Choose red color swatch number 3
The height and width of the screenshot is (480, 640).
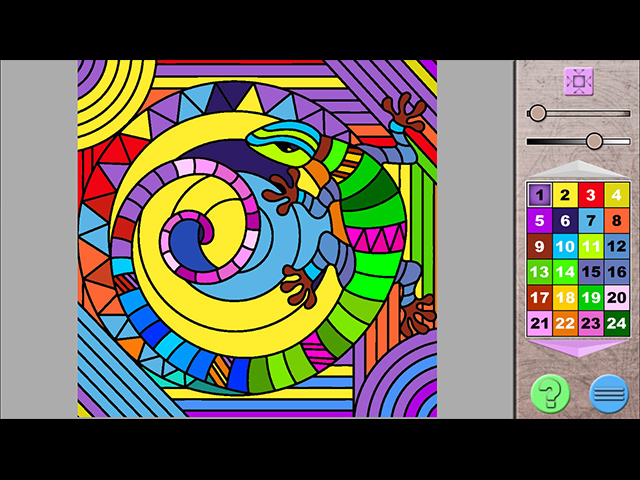[591, 195]
